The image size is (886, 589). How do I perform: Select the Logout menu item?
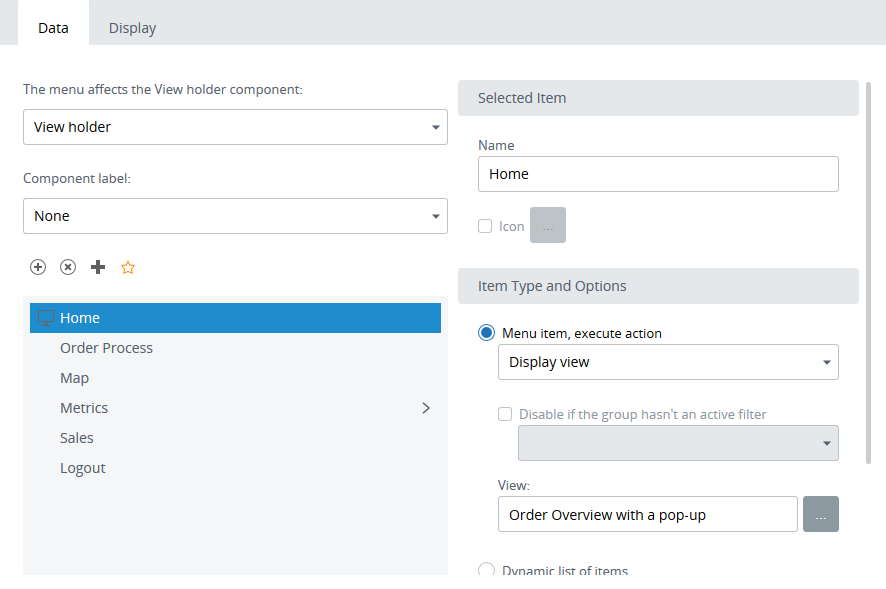point(82,468)
